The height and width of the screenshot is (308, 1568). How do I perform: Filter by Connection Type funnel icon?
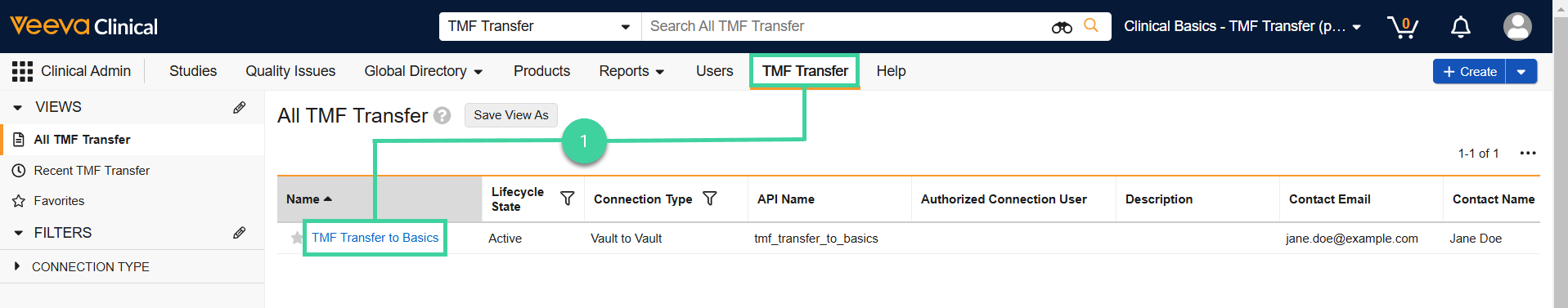[x=710, y=199]
